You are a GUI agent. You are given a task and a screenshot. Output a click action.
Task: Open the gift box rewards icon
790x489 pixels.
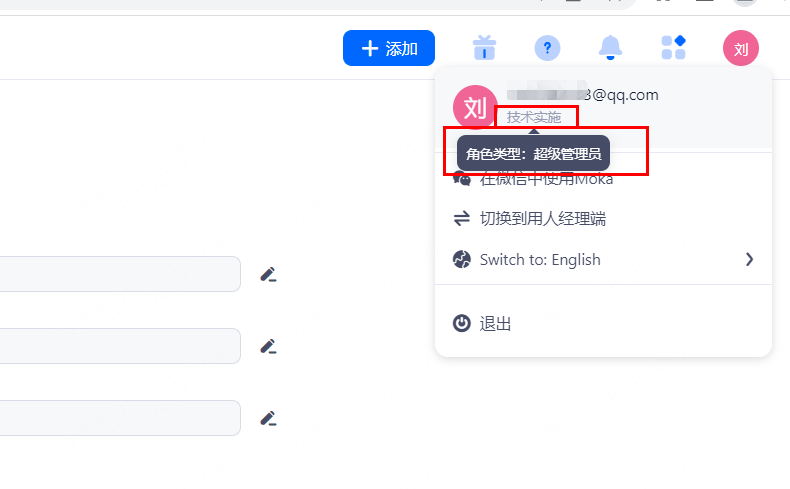484,48
